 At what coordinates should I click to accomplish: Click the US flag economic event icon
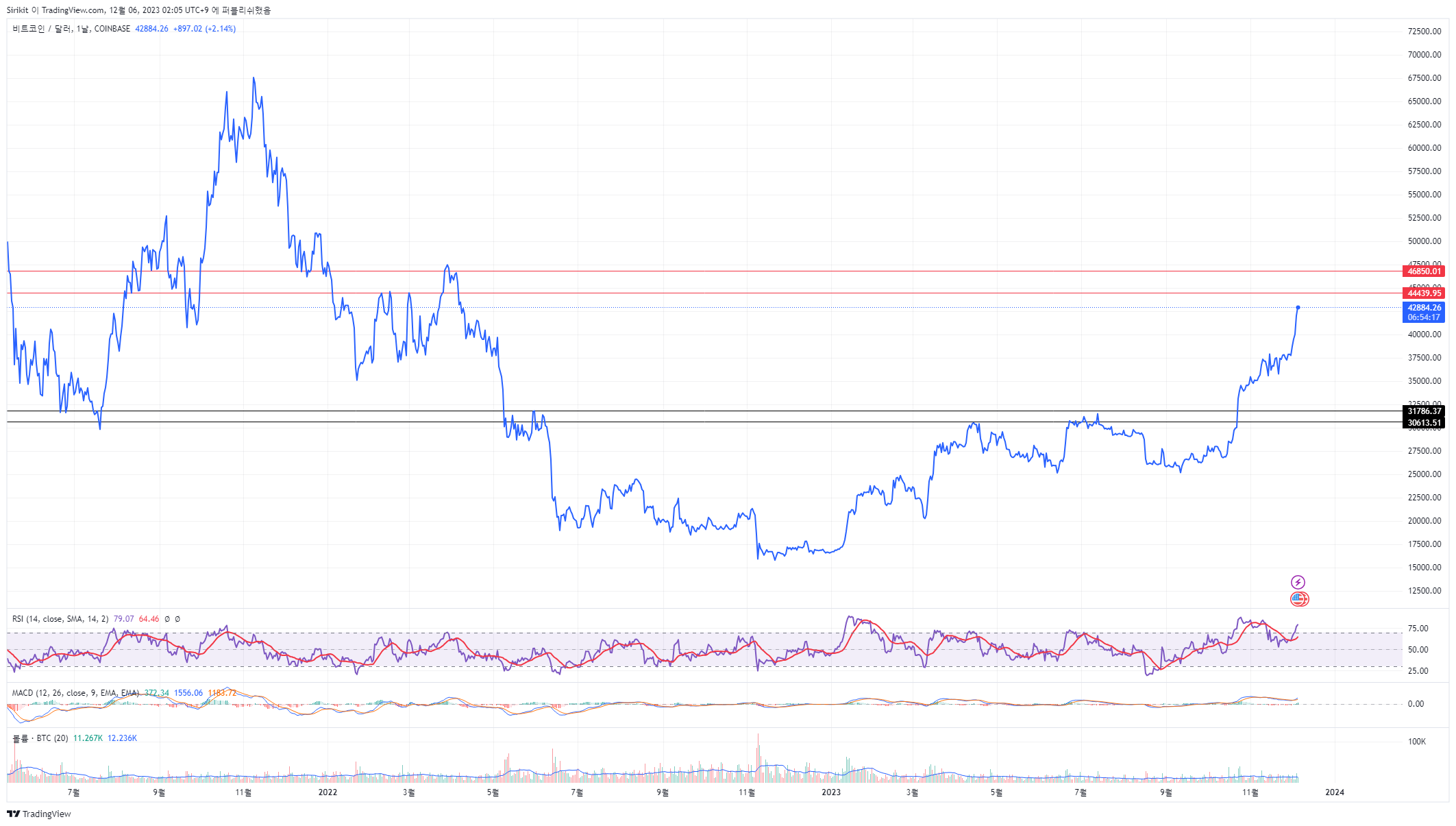(x=1299, y=599)
